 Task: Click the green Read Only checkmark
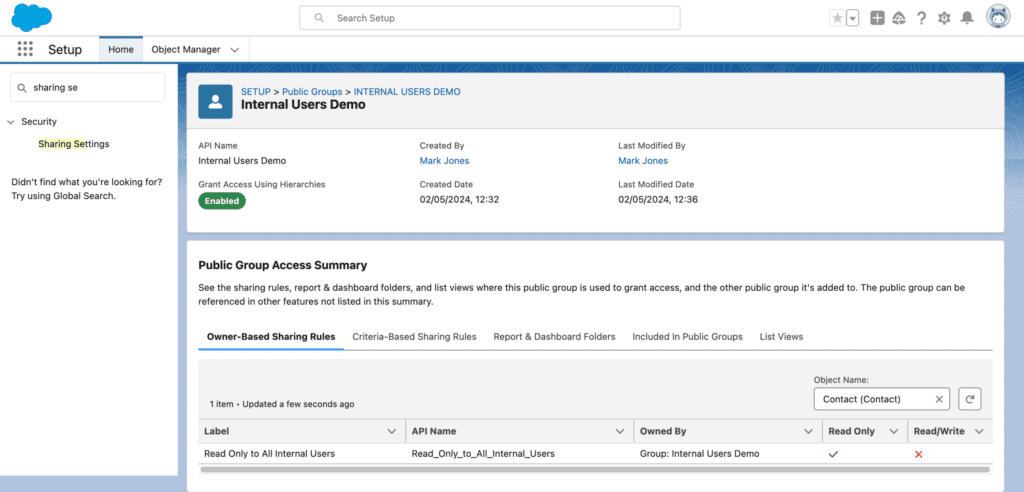pyautogui.click(x=833, y=453)
